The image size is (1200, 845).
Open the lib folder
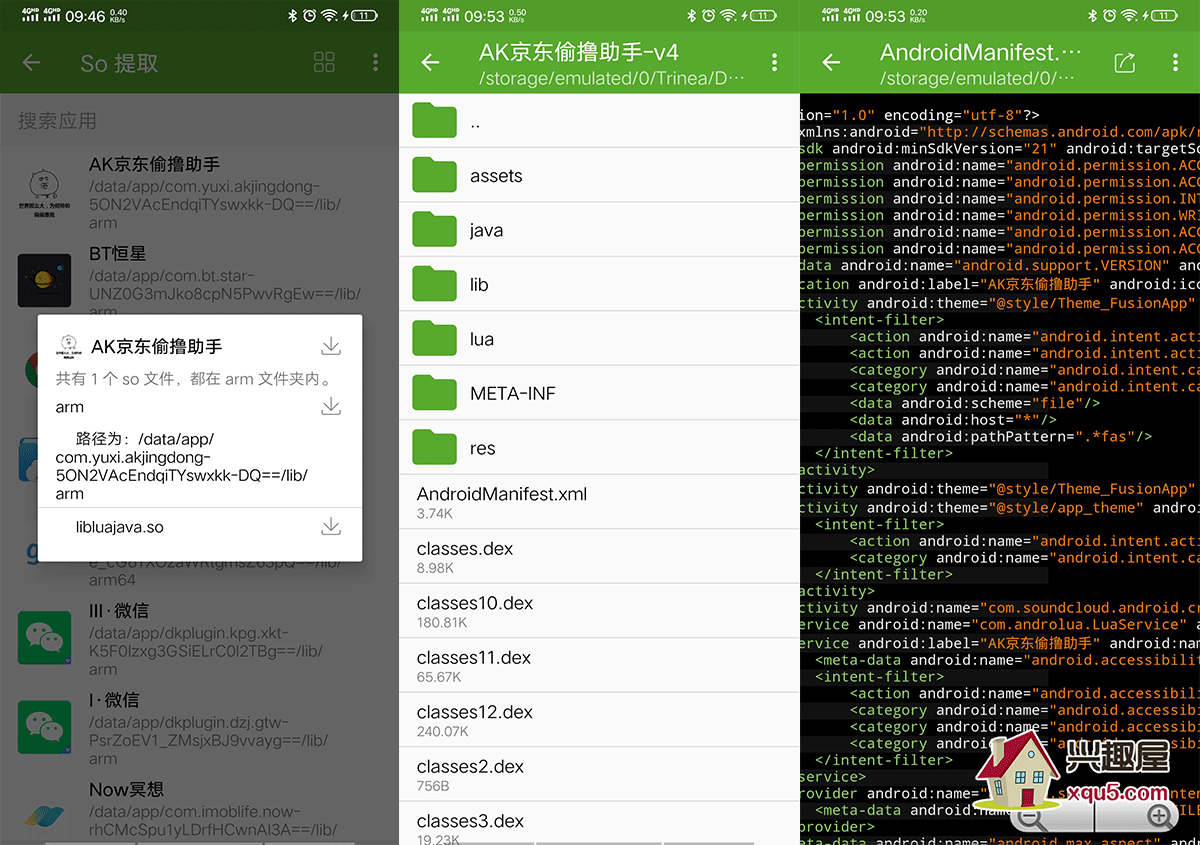(x=600, y=285)
